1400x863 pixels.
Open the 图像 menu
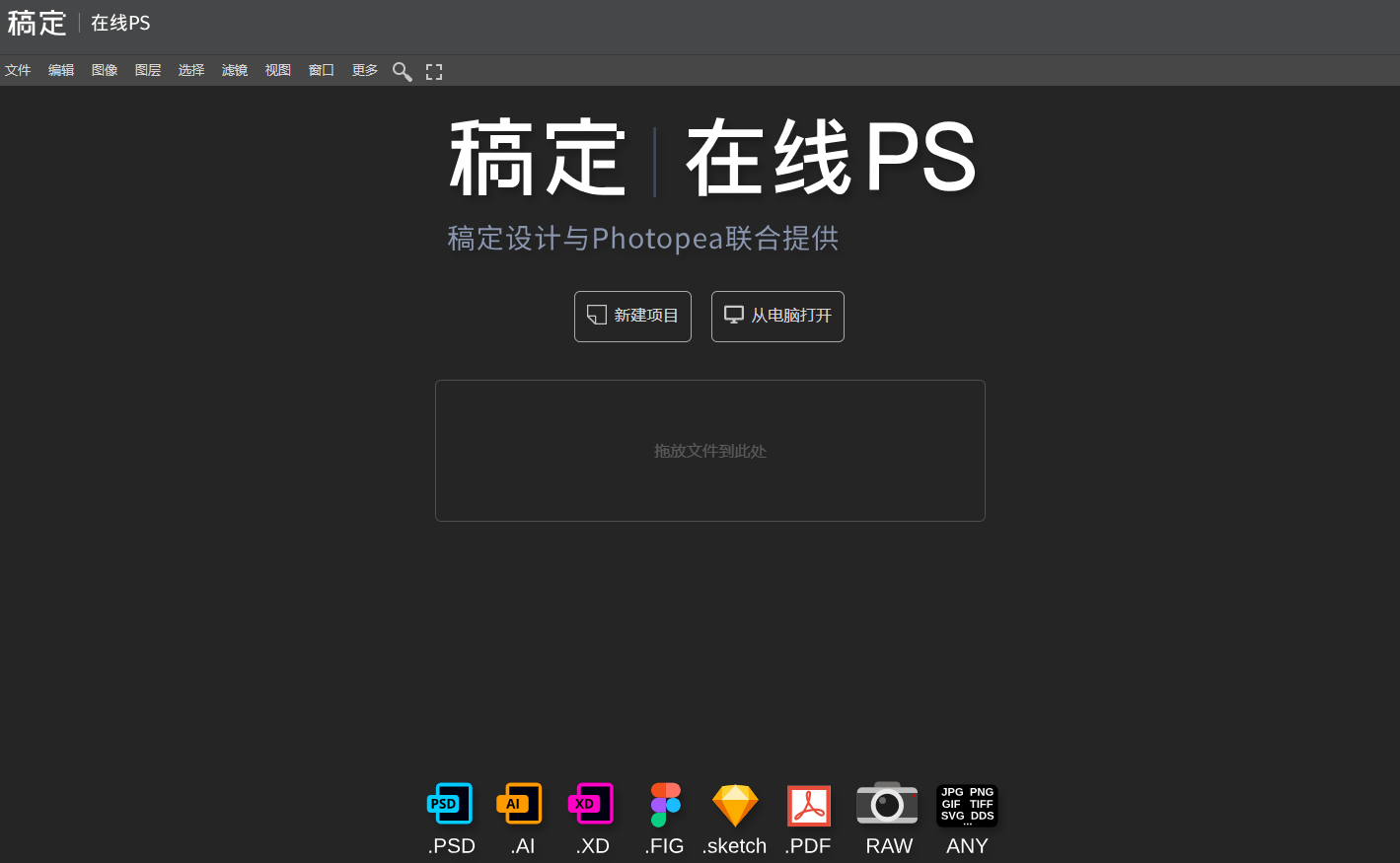(x=105, y=70)
